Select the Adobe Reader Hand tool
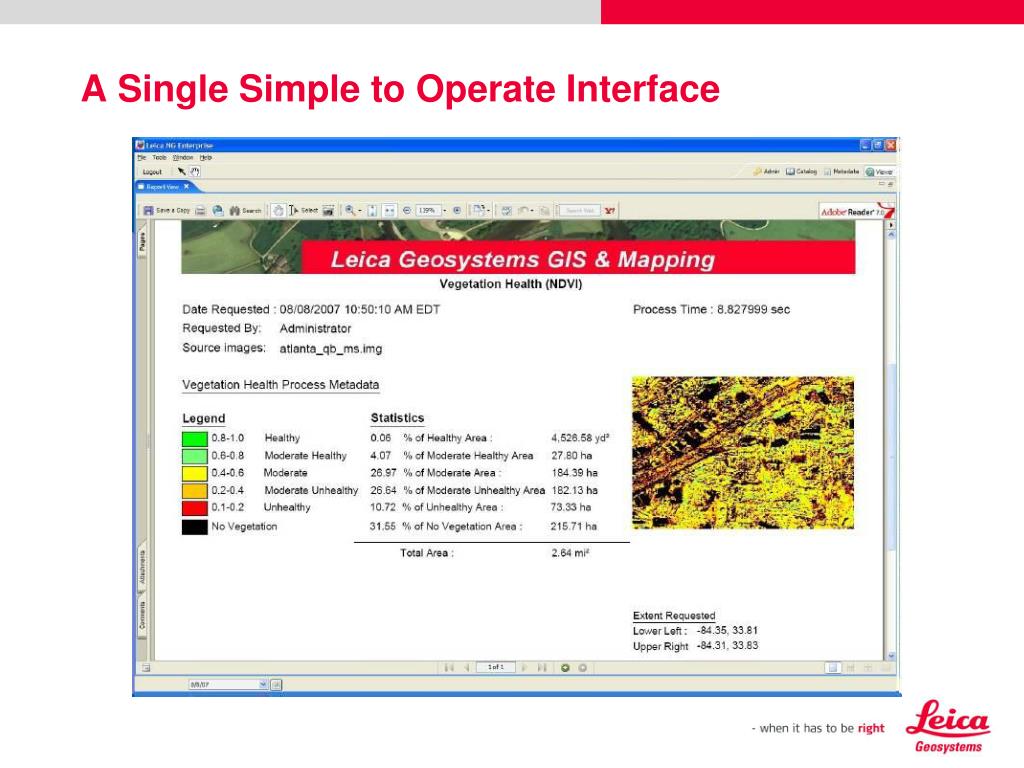This screenshot has height=768, width=1024. coord(278,210)
